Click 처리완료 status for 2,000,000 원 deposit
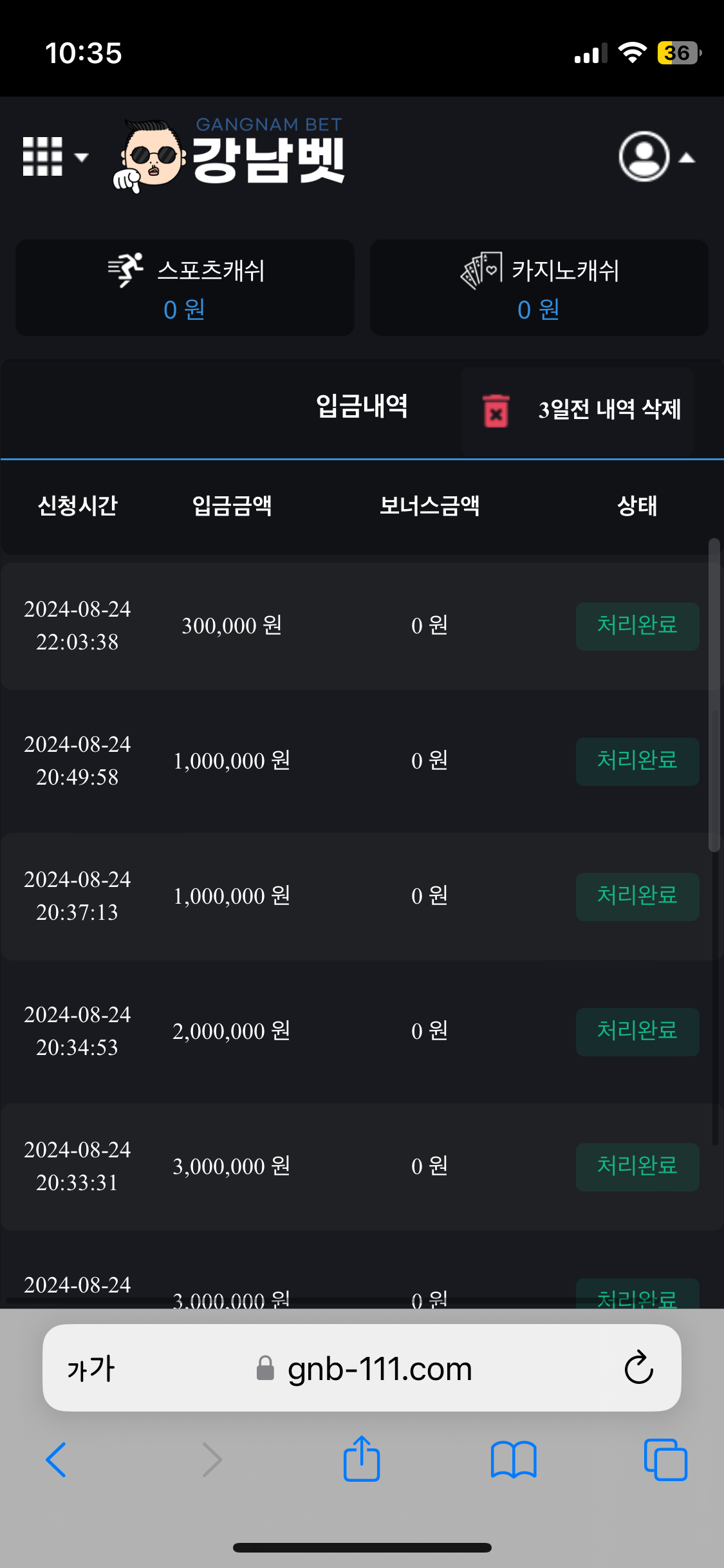The image size is (724, 1568). (637, 1032)
